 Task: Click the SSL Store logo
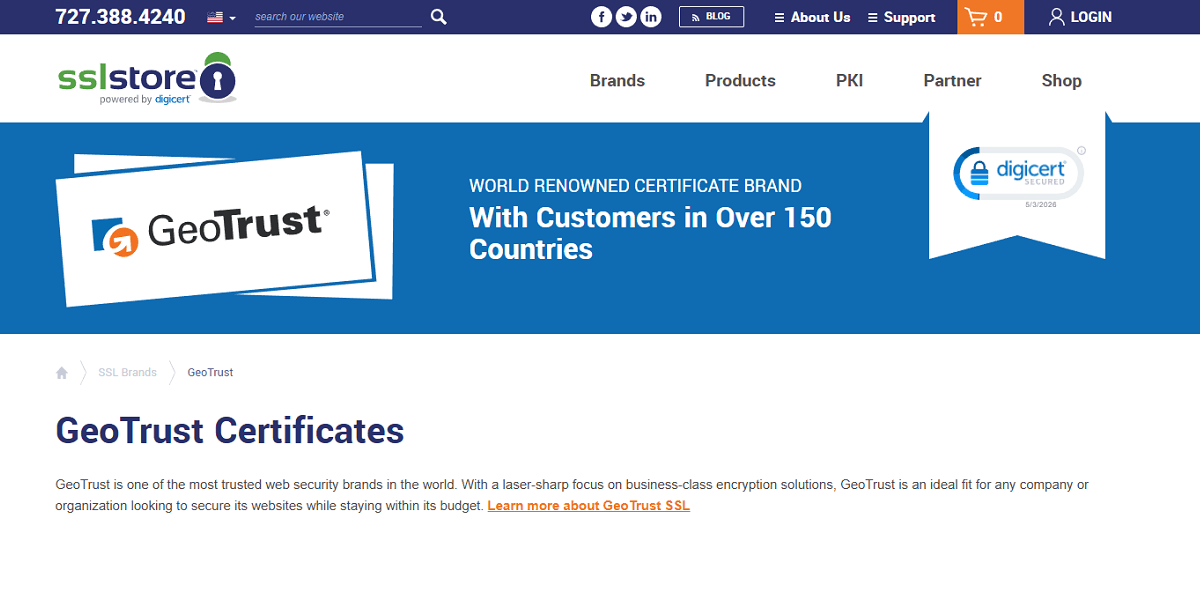click(147, 78)
